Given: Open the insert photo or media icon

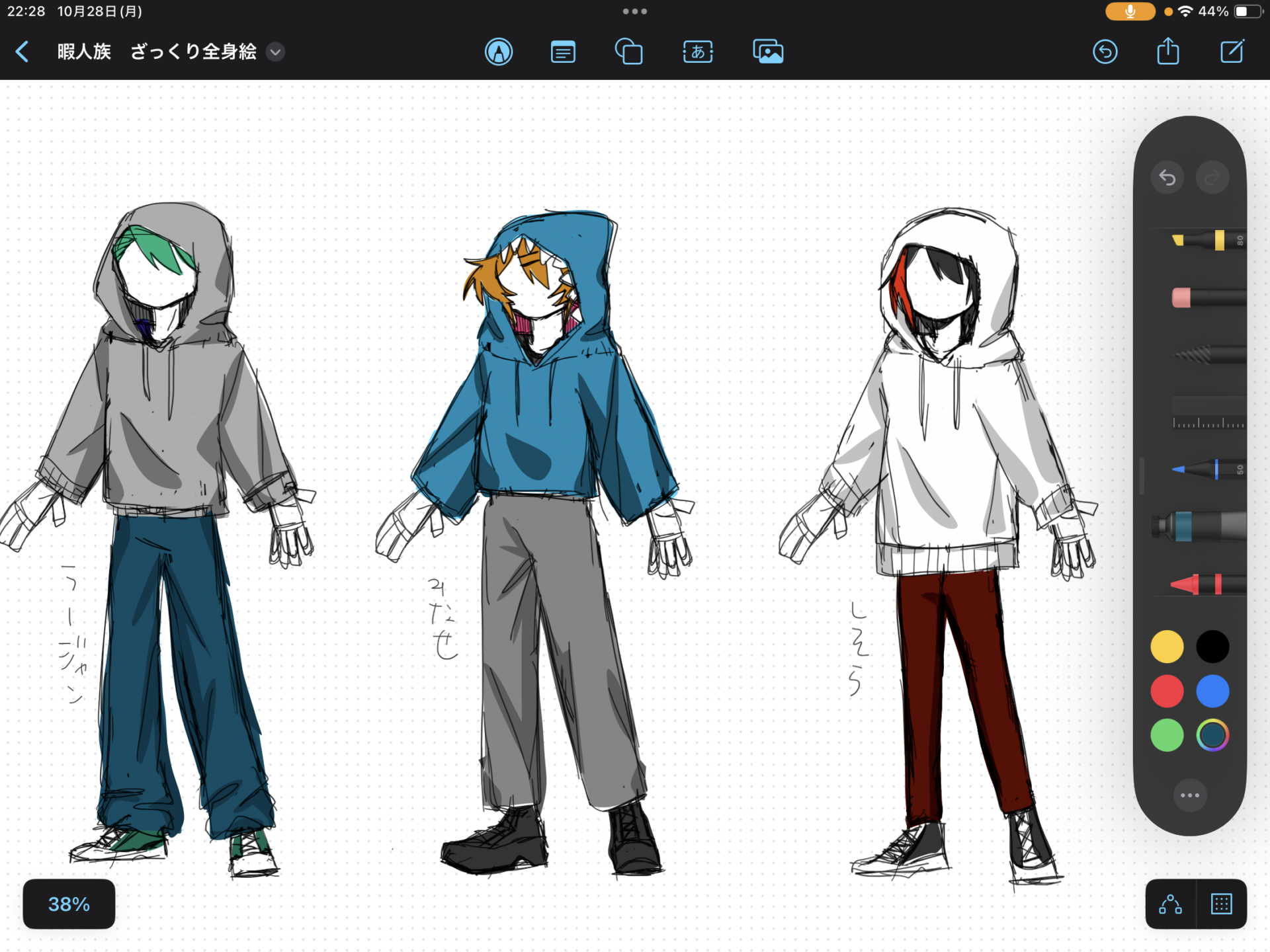Looking at the screenshot, I should point(768,52).
